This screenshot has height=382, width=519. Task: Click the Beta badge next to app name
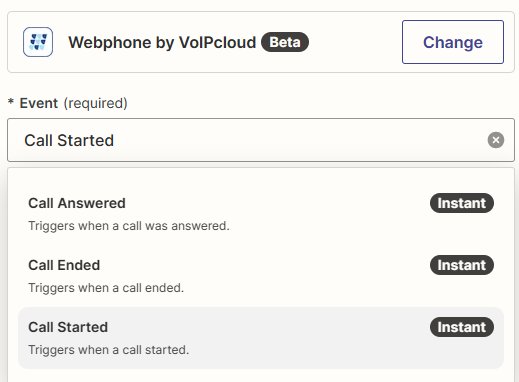285,42
